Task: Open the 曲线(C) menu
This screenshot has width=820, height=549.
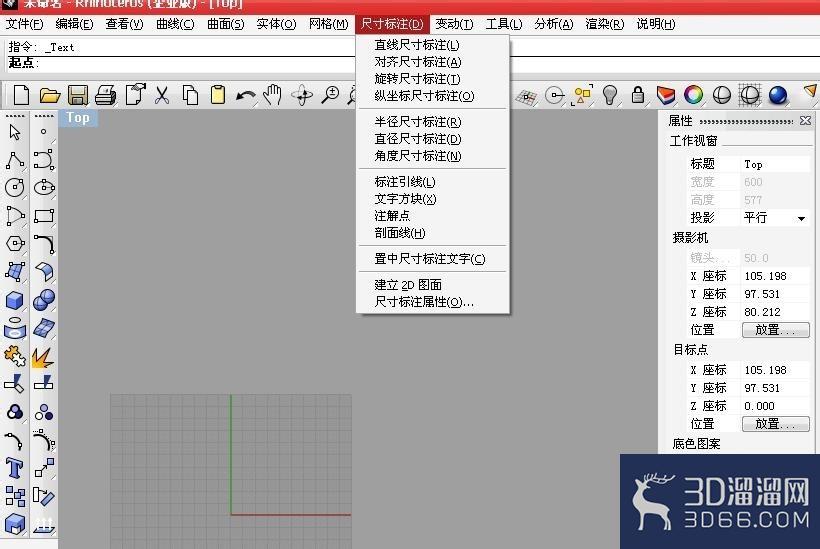Action: [175, 24]
